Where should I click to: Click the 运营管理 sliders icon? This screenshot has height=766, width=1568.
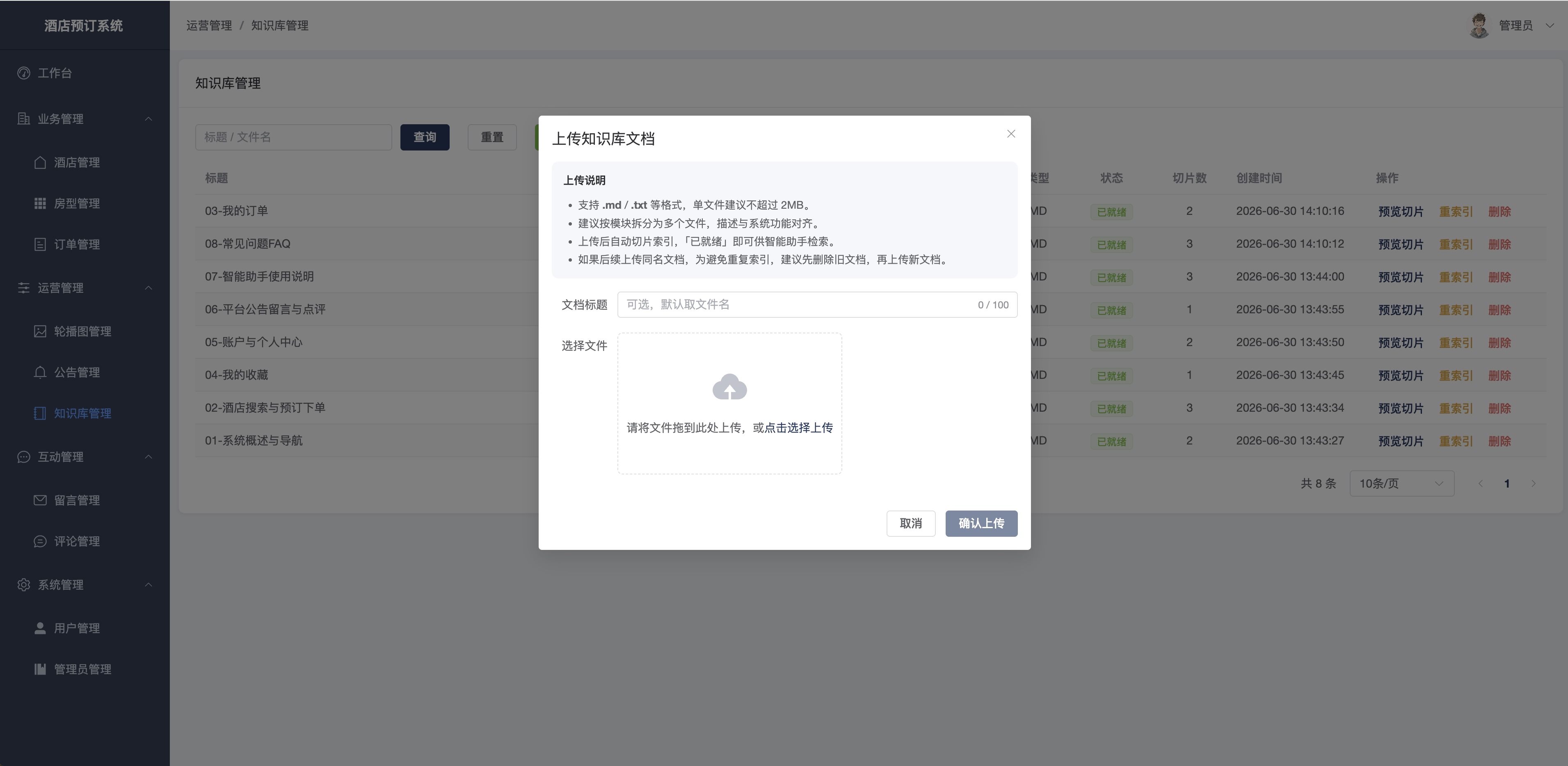[x=24, y=288]
